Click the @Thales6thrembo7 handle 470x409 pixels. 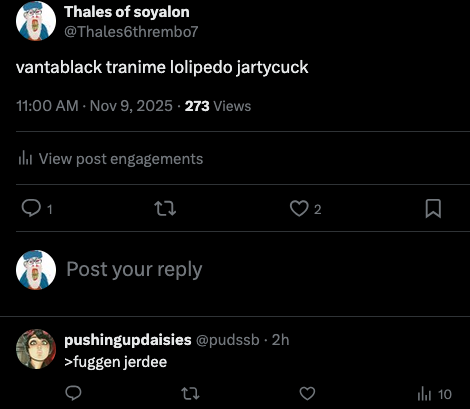(x=131, y=32)
